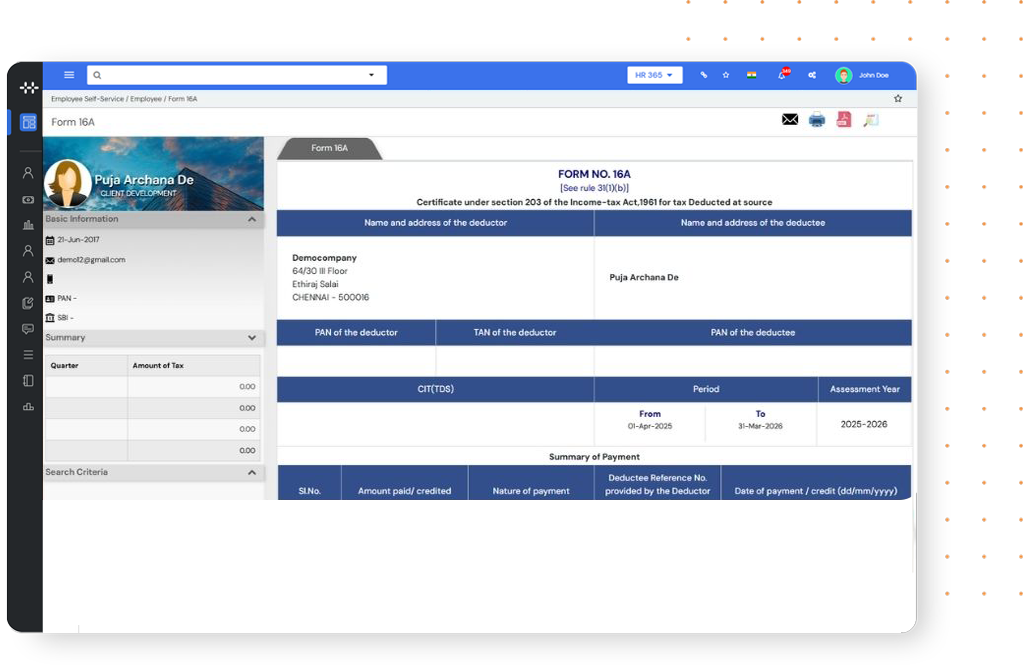Image resolution: width=1024 pixels, height=671 pixels.
Task: Click the dashboard icon in left sidebar
Action: tap(28, 122)
